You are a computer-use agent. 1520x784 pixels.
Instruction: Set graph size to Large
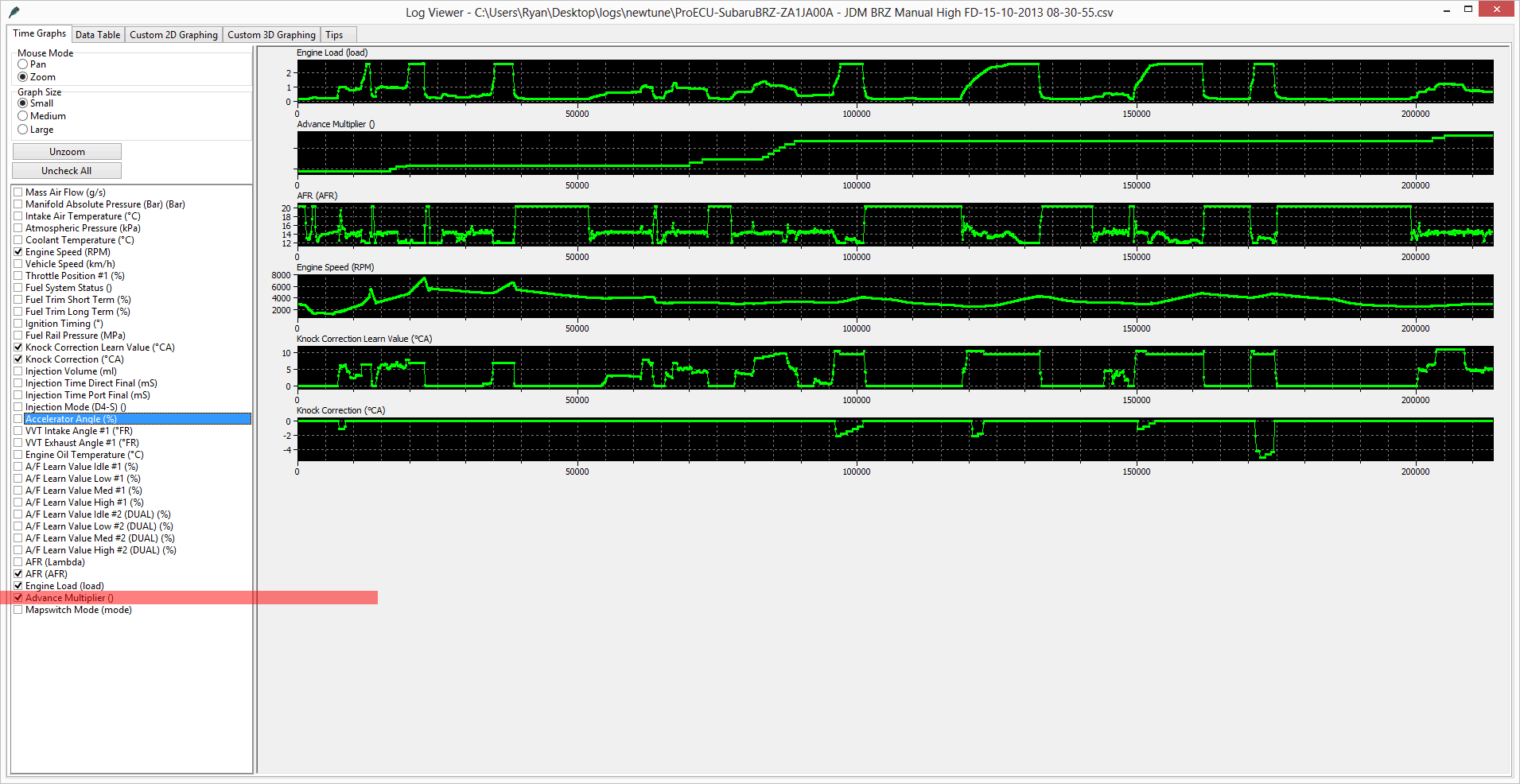click(x=23, y=130)
